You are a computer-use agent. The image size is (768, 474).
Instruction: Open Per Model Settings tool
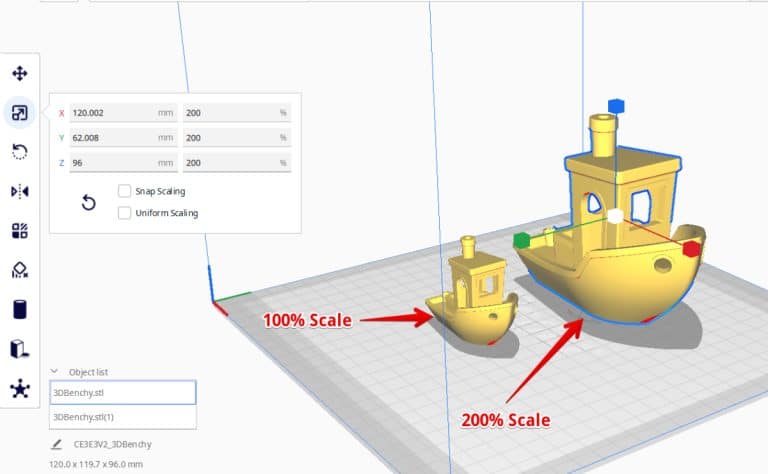[19, 231]
